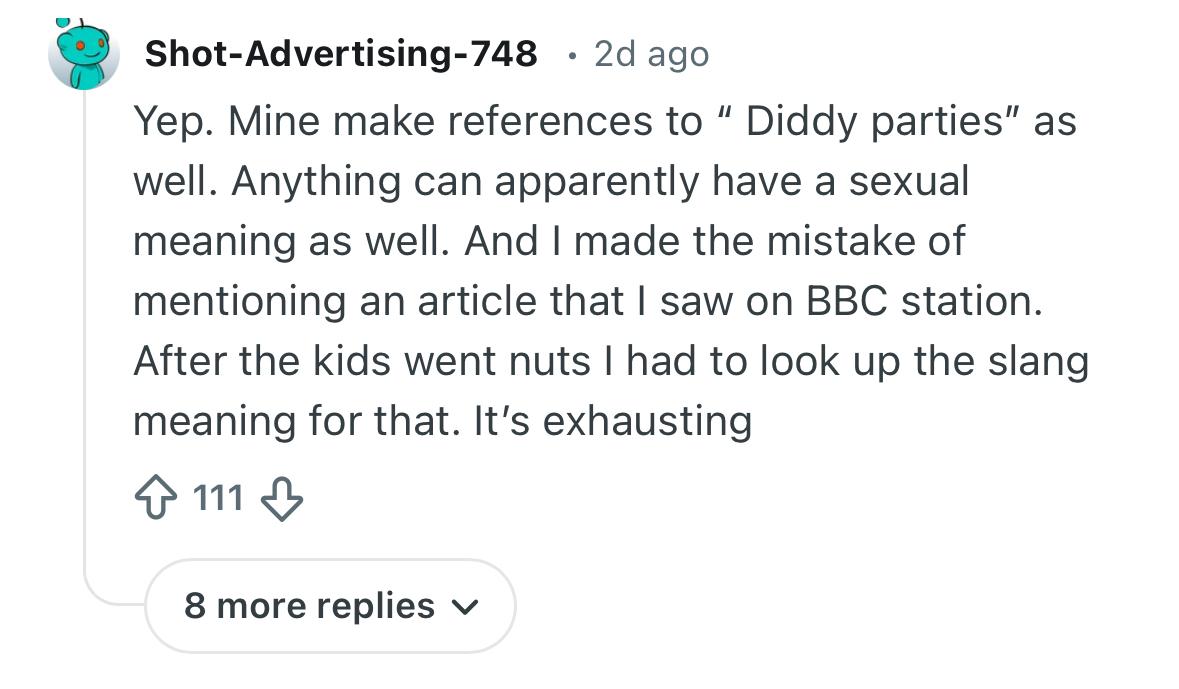This screenshot has height=689, width=1179.
Task: Click the teal Snoo avatar icon
Action: 84,53
